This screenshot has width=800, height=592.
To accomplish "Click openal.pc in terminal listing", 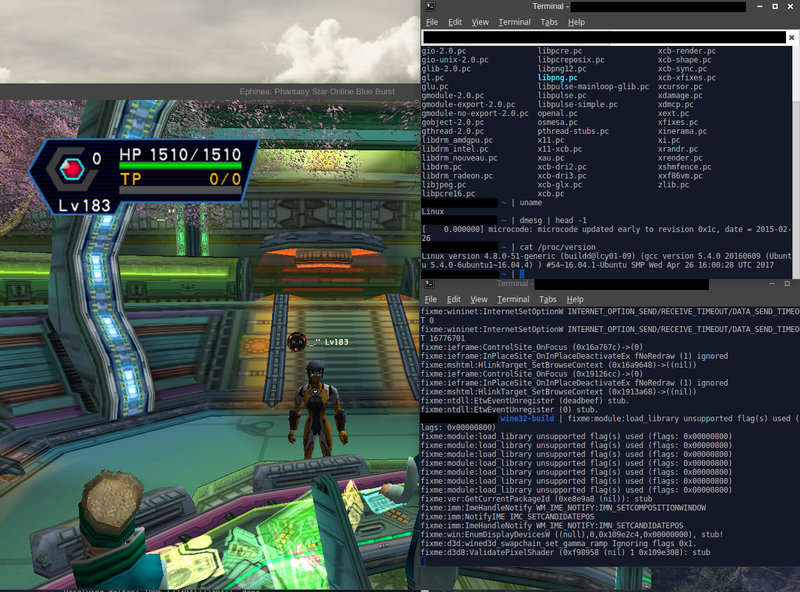I will coord(558,113).
